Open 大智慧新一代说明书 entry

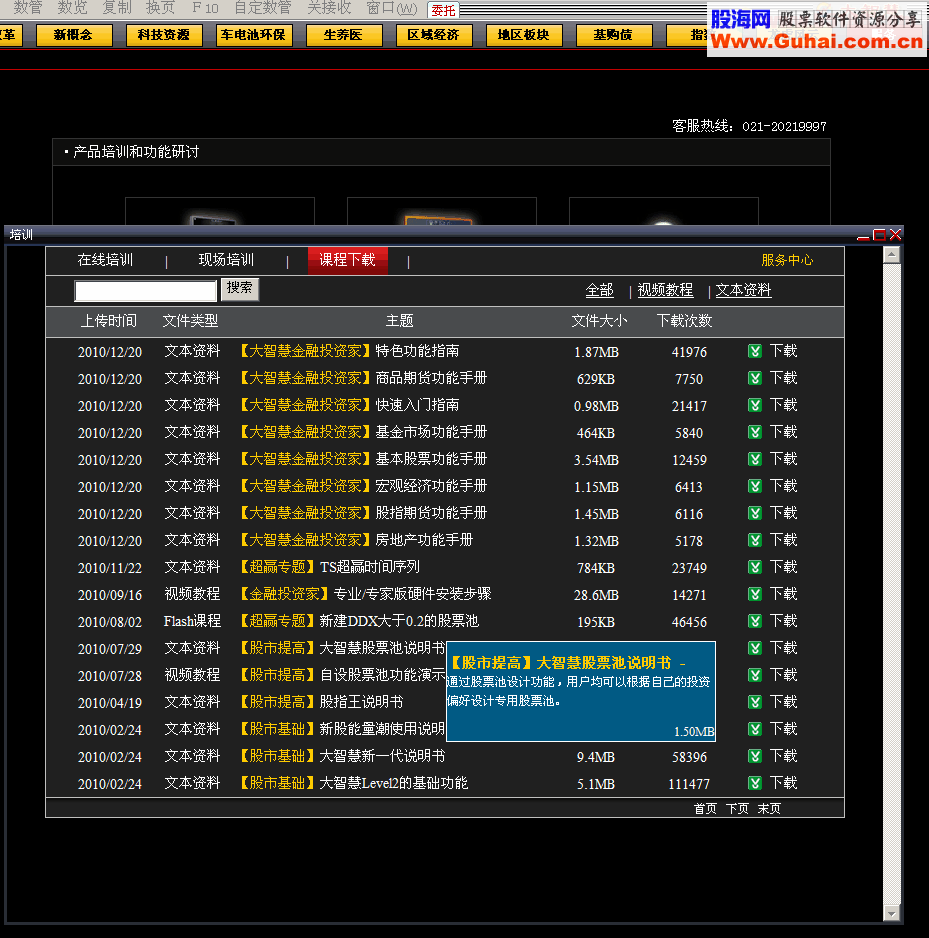[x=342, y=756]
